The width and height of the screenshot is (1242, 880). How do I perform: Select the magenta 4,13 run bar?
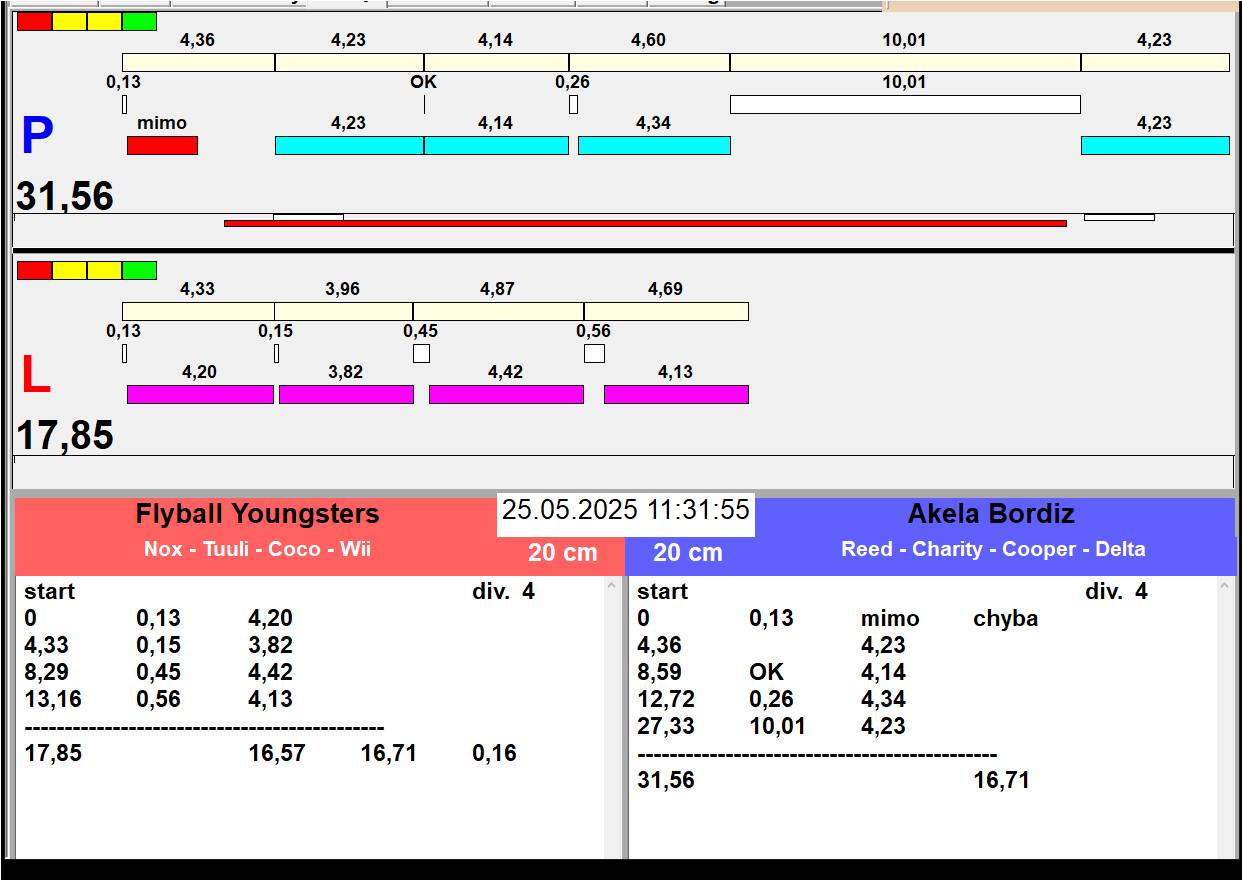[x=676, y=394]
